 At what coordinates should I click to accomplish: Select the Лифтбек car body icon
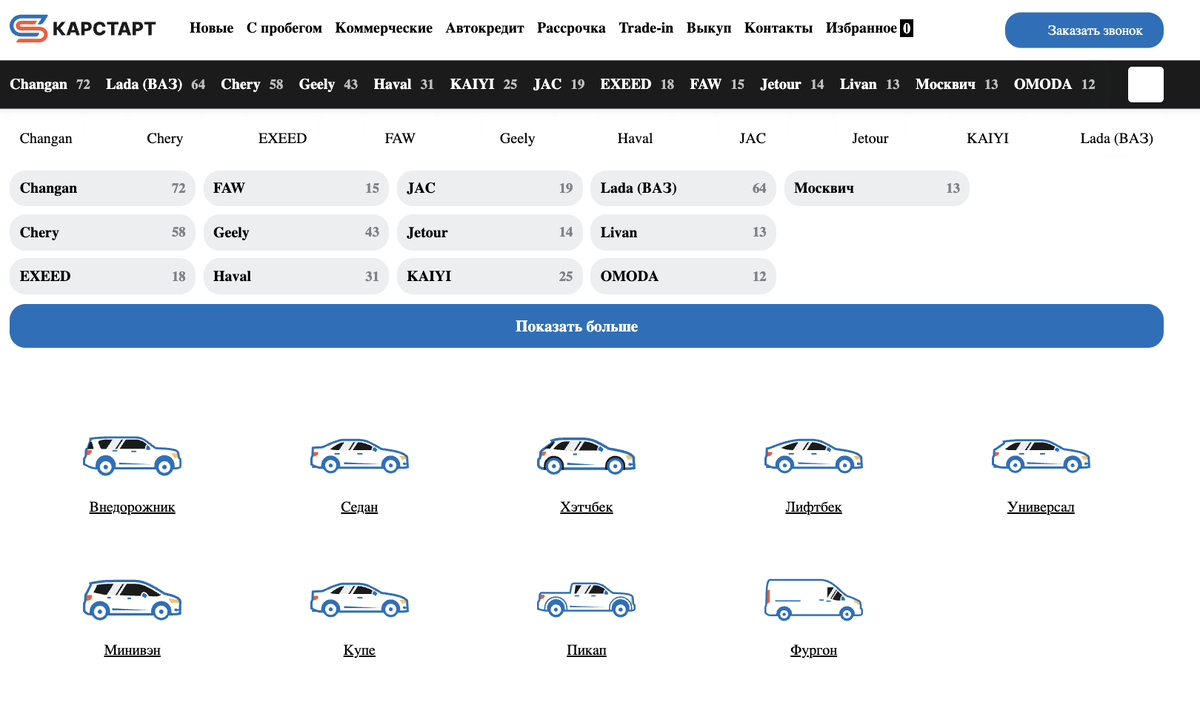point(813,455)
